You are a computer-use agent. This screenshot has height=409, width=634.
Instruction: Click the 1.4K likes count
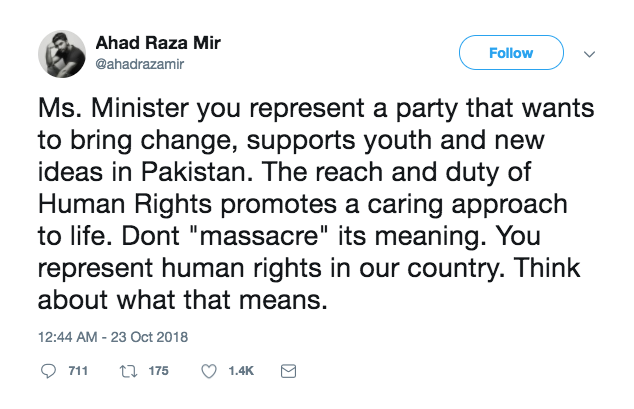tap(241, 371)
